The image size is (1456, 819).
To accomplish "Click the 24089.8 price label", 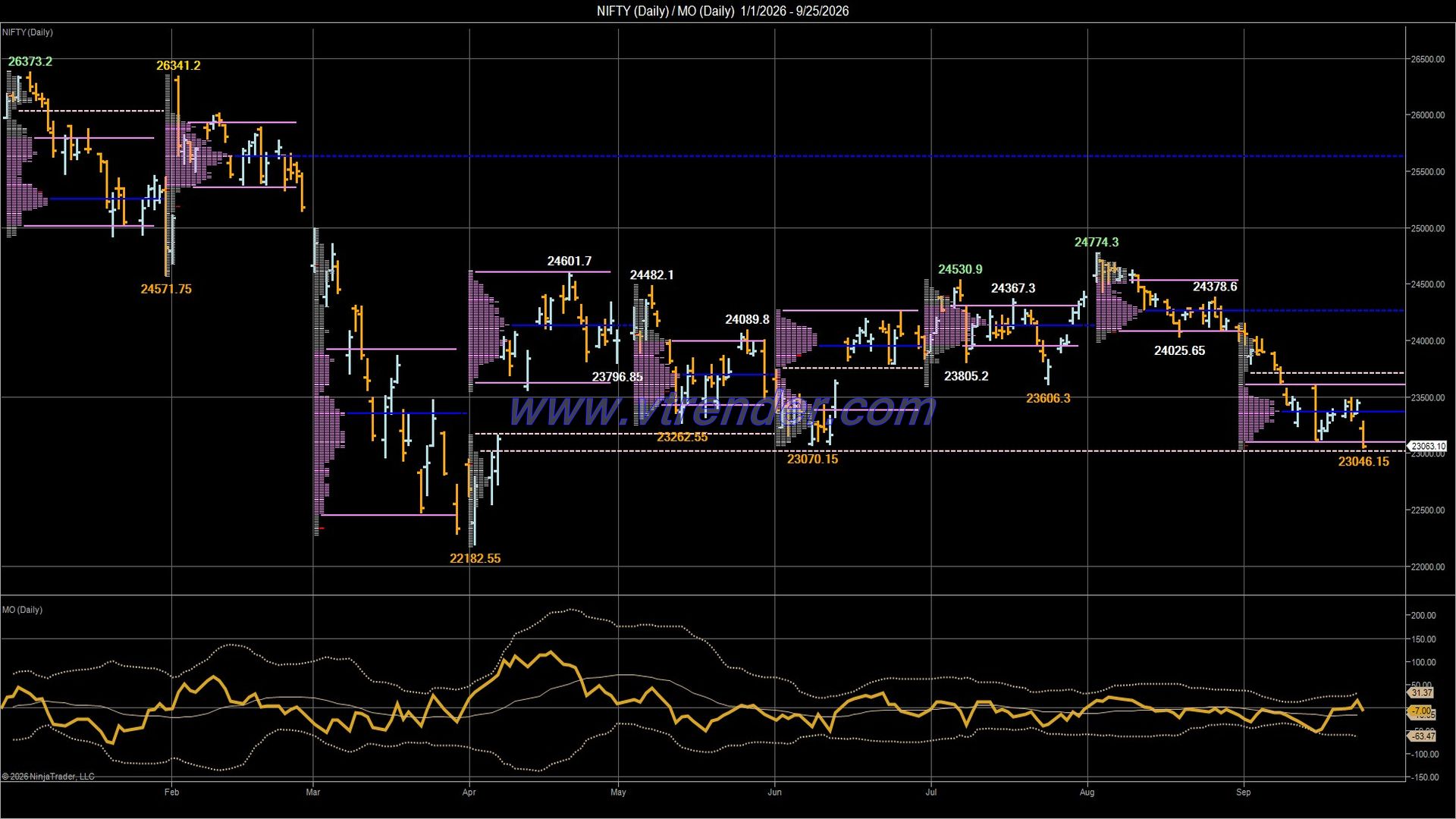I will [x=747, y=319].
